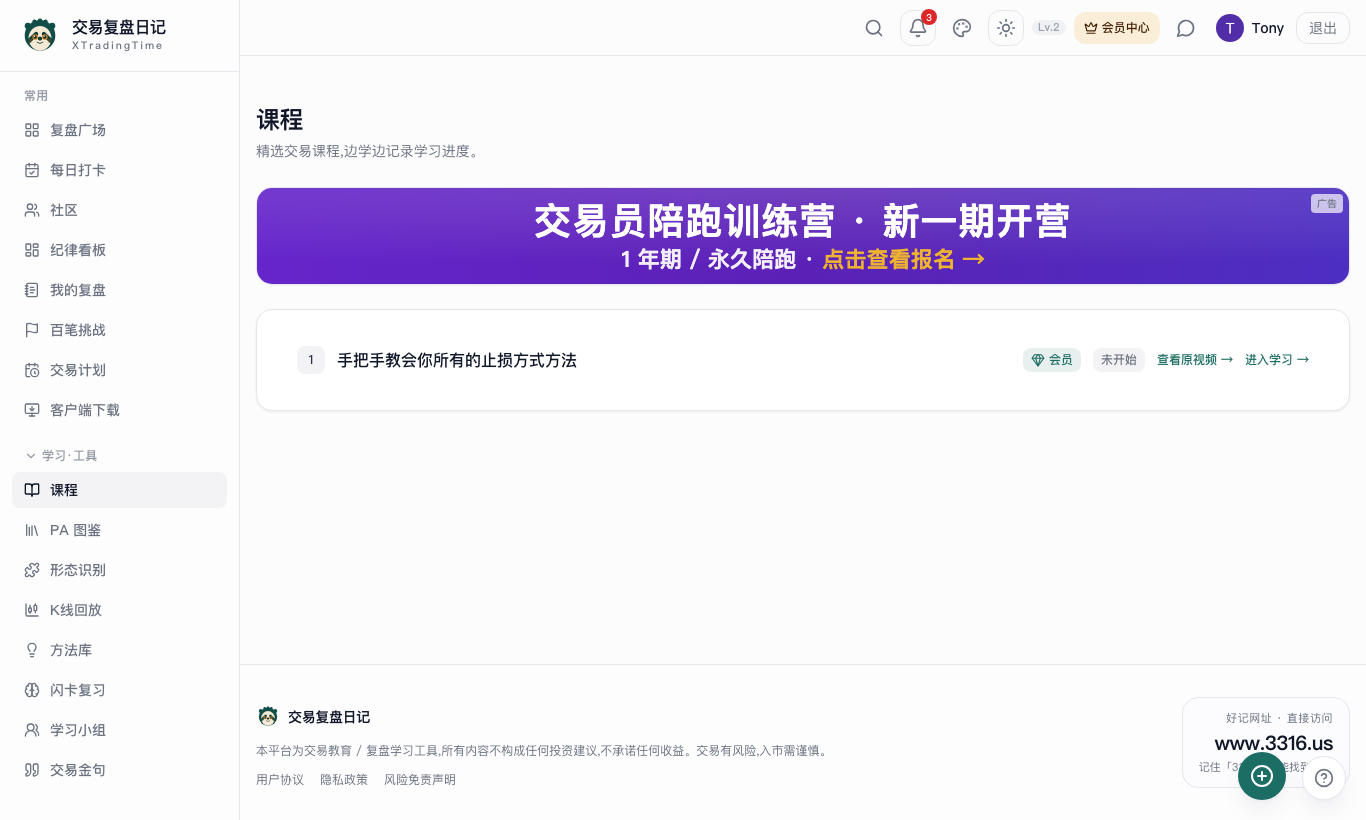This screenshot has width=1366, height=820.
Task: Click the question mark help button
Action: pos(1324,777)
